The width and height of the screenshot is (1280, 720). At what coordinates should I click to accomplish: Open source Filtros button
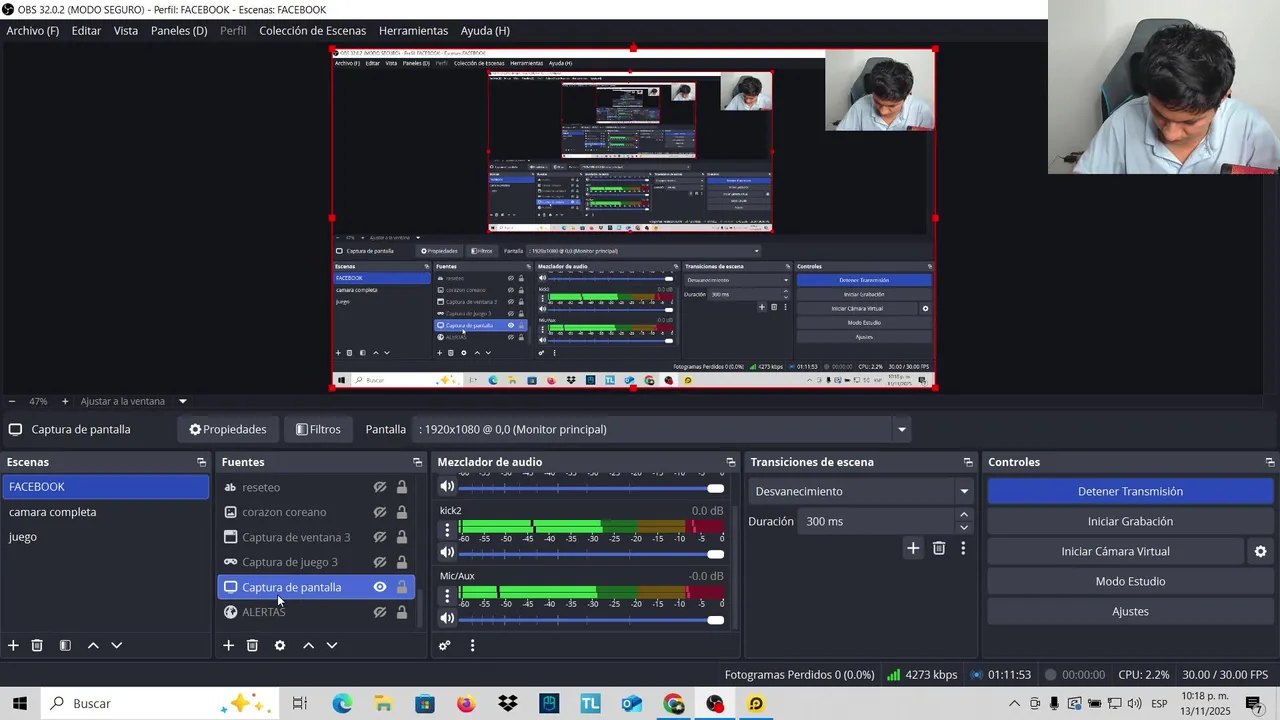click(x=318, y=429)
